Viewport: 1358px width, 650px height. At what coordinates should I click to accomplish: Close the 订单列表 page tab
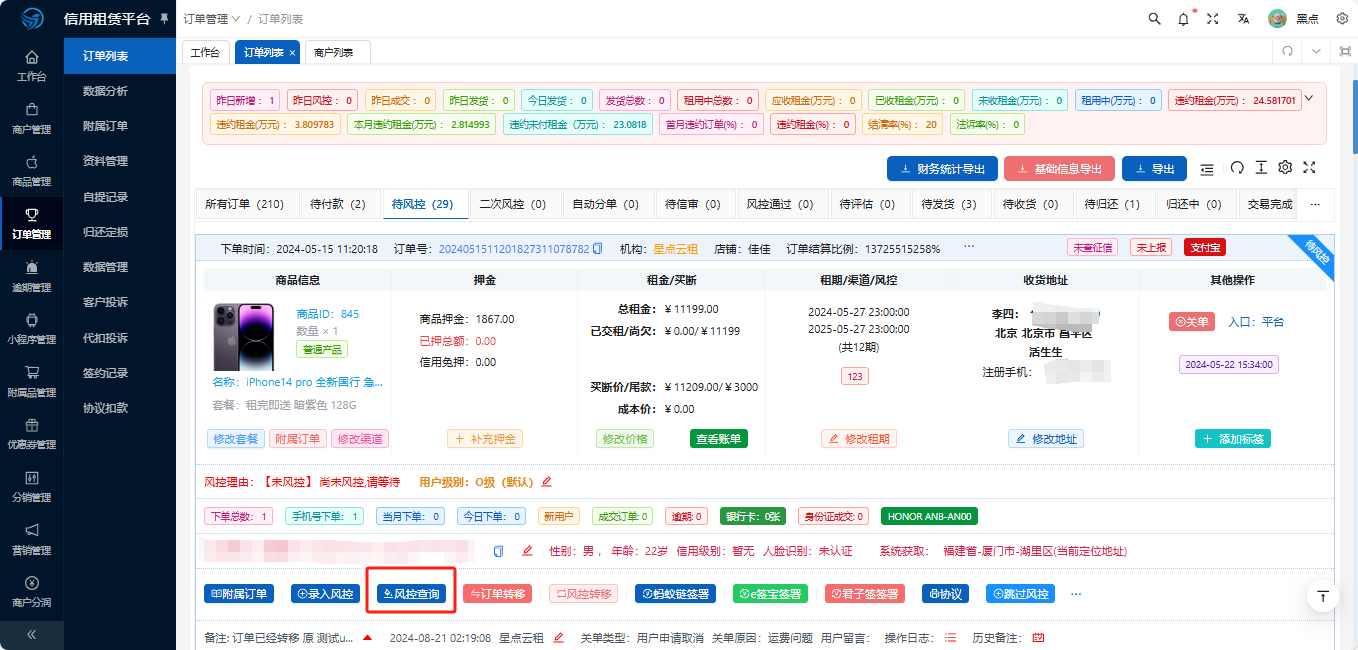(x=292, y=52)
